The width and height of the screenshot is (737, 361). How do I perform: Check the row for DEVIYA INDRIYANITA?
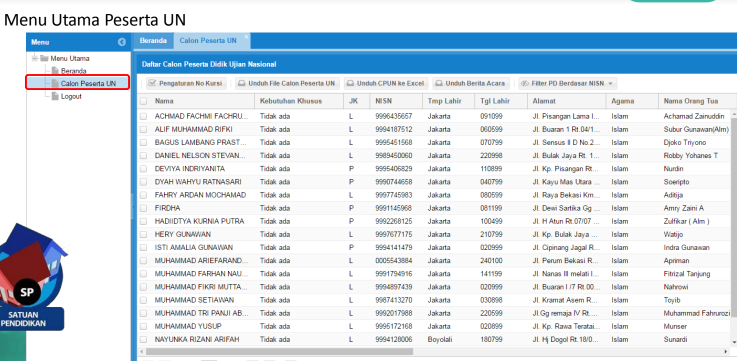click(143, 169)
